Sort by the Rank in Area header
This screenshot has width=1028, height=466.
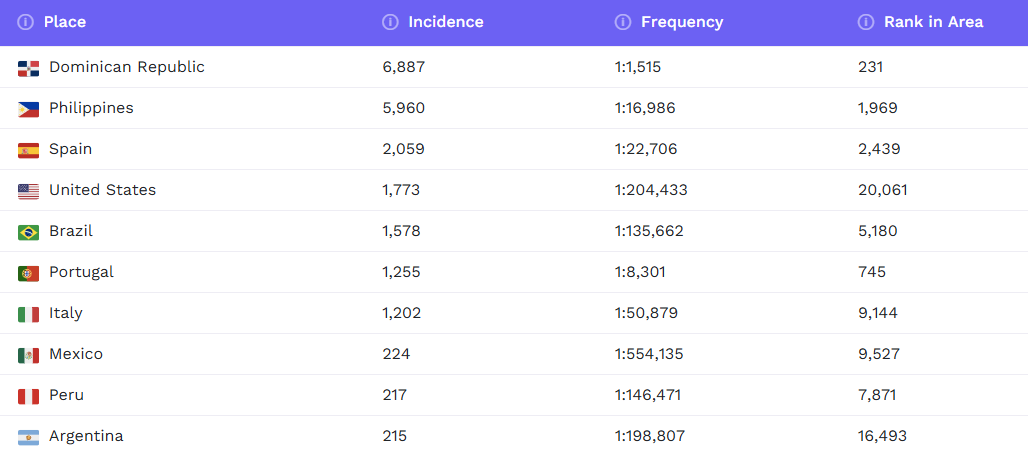pos(934,22)
